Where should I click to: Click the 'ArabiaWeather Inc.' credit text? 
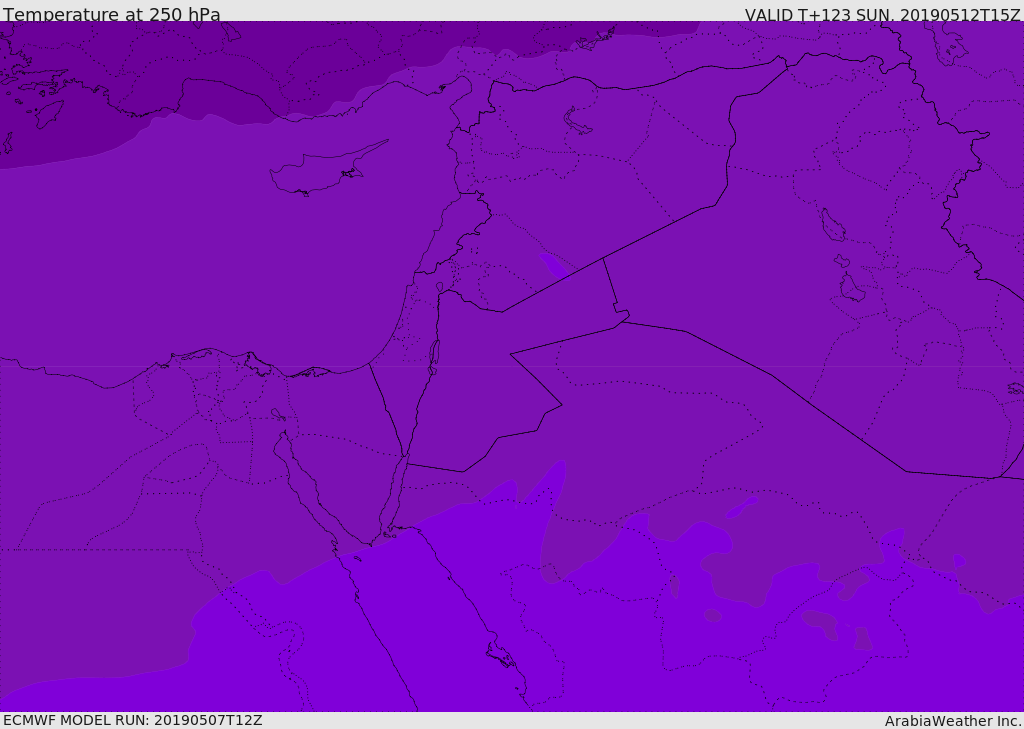coord(954,721)
